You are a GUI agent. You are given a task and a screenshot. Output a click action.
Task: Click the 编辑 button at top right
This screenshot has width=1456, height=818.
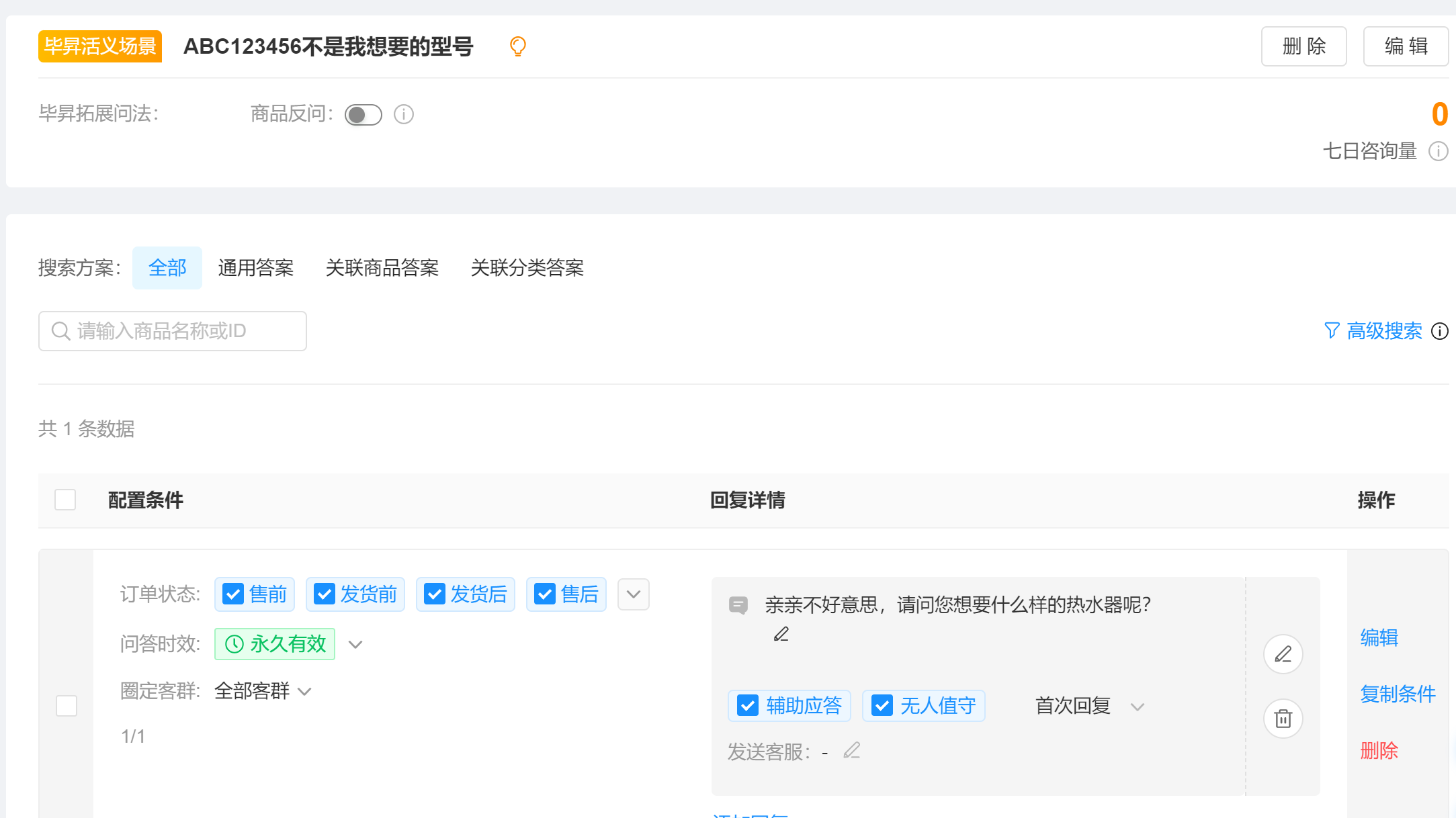pyautogui.click(x=1406, y=46)
